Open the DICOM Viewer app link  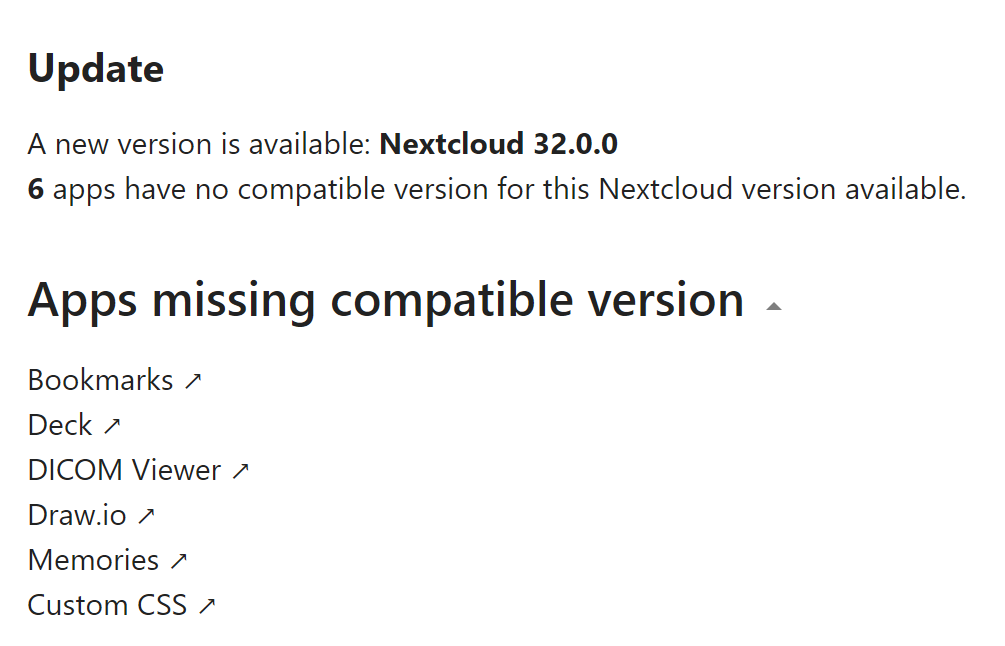point(124,470)
